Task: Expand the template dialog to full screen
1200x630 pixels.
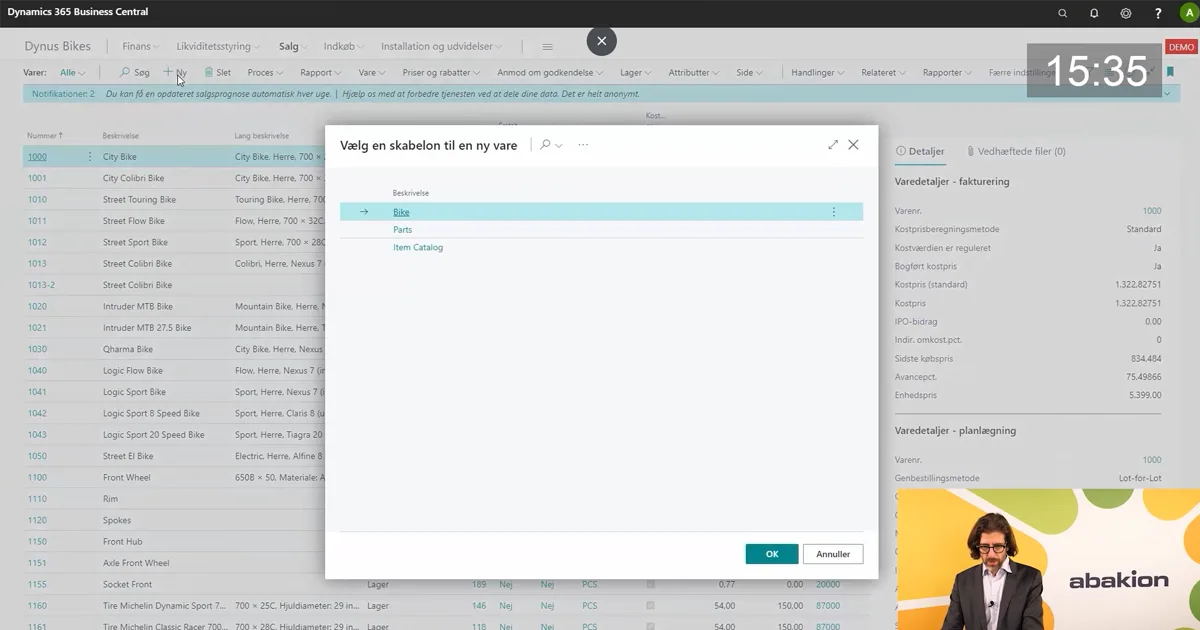Action: [833, 145]
